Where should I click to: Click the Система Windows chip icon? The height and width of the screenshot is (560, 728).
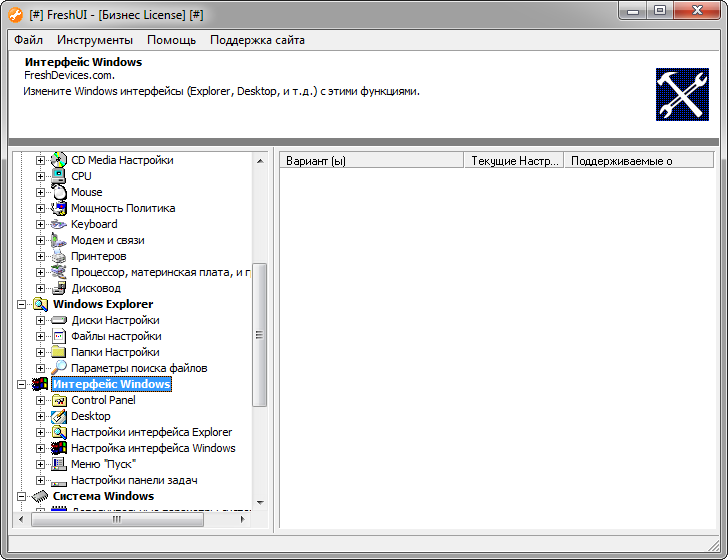tap(40, 496)
